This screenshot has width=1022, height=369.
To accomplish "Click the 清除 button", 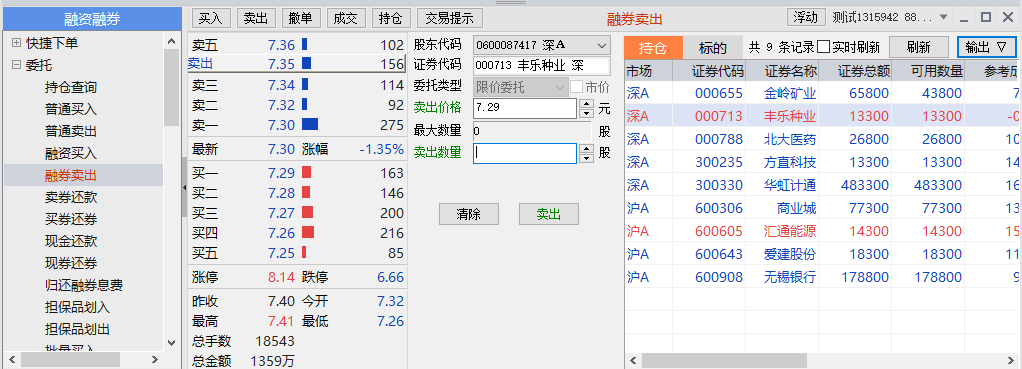I will [469, 214].
